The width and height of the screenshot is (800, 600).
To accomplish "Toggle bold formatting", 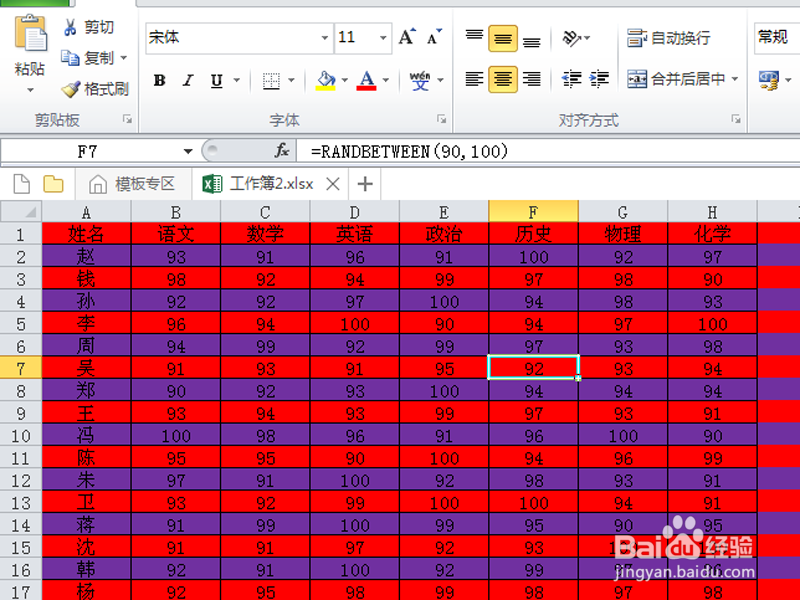I will point(160,80).
